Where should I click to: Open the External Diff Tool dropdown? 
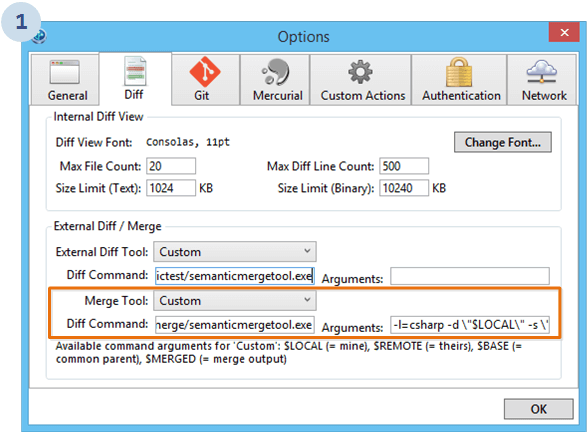pos(235,252)
